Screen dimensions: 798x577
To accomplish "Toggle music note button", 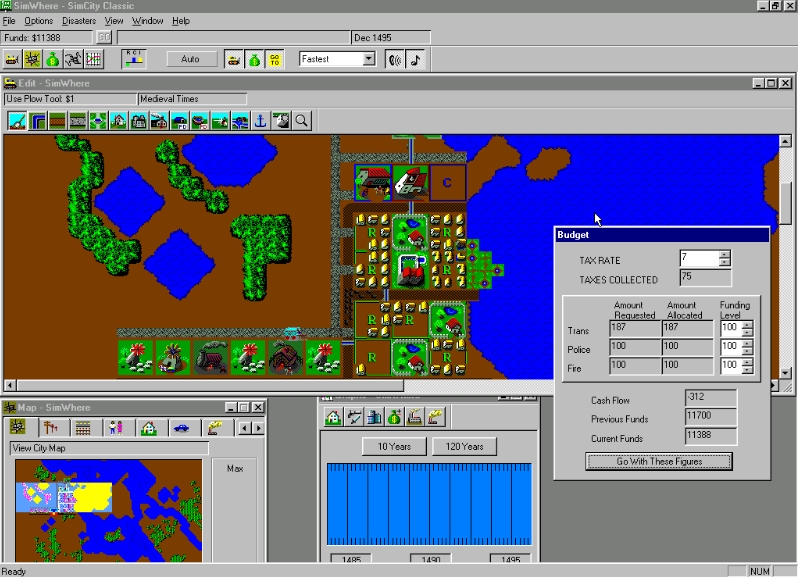I will [415, 60].
